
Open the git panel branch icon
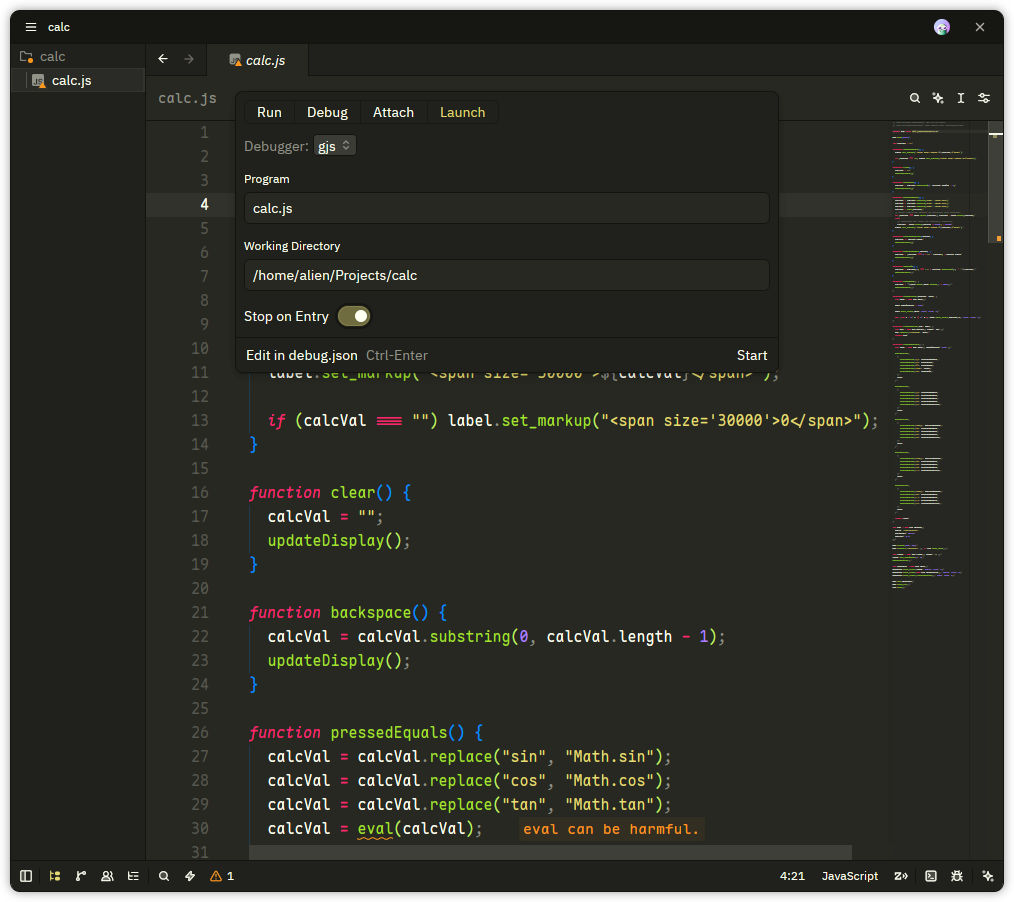point(81,876)
